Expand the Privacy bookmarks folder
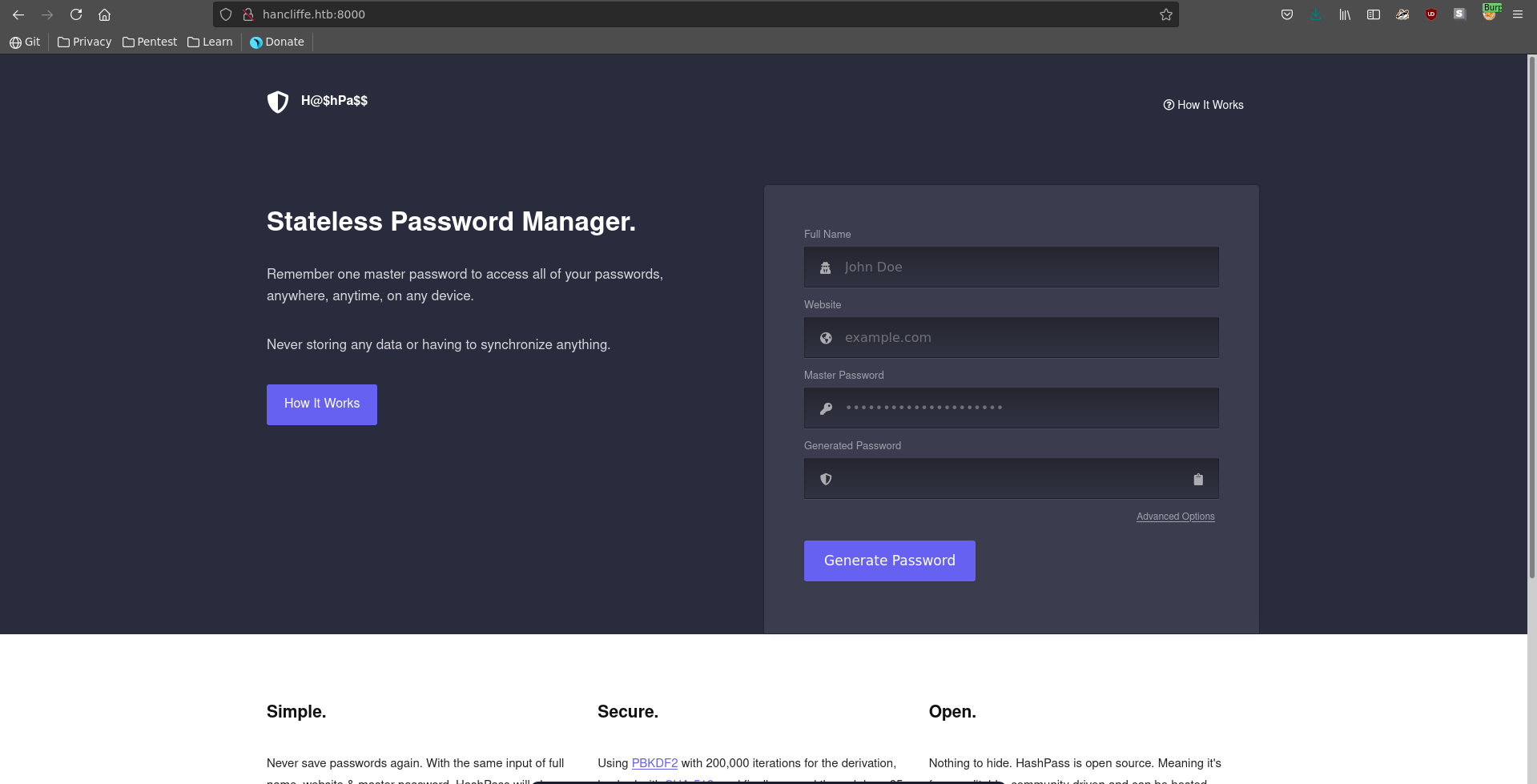 click(85, 42)
